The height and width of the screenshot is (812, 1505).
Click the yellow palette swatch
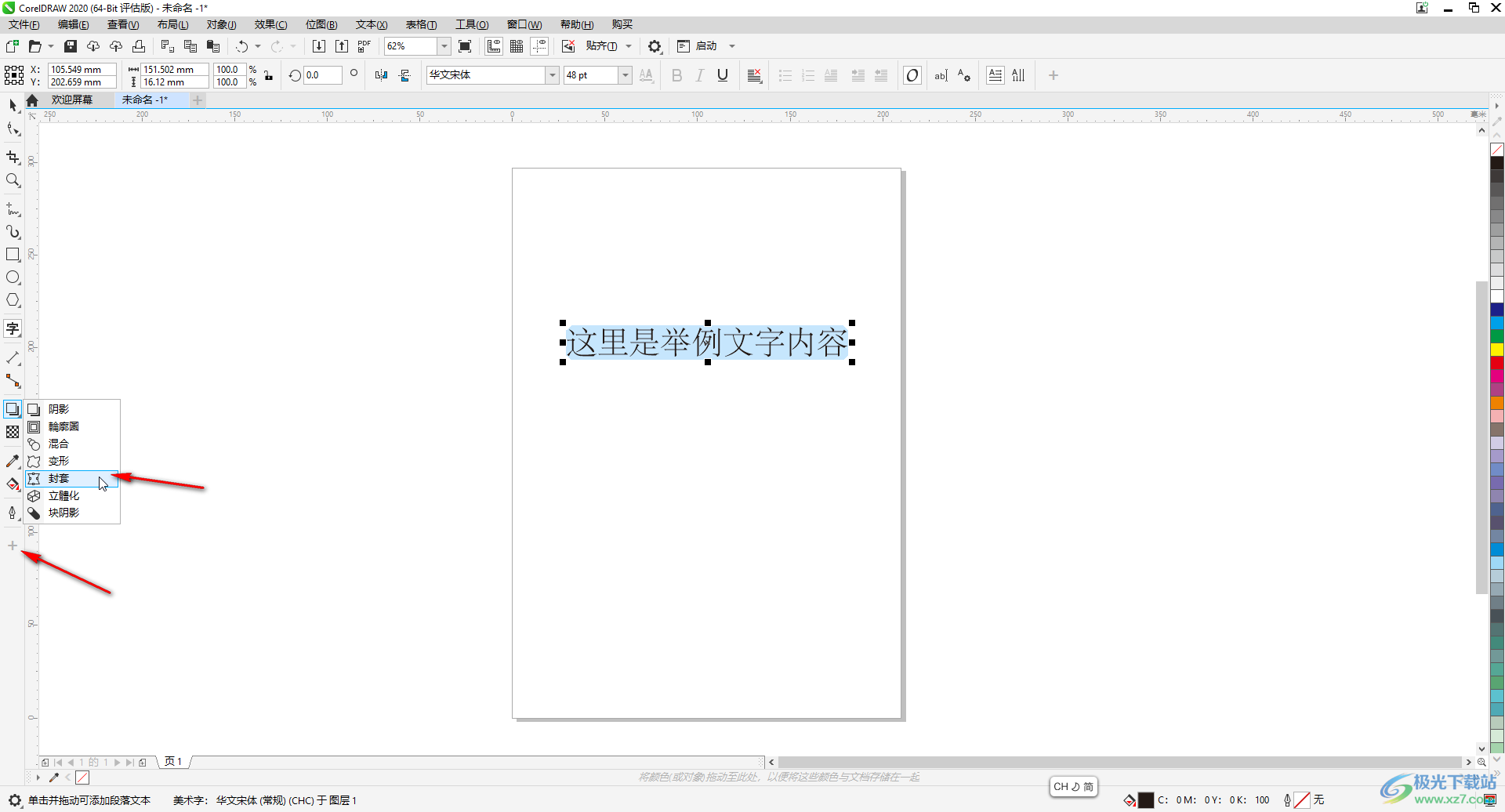click(1497, 350)
